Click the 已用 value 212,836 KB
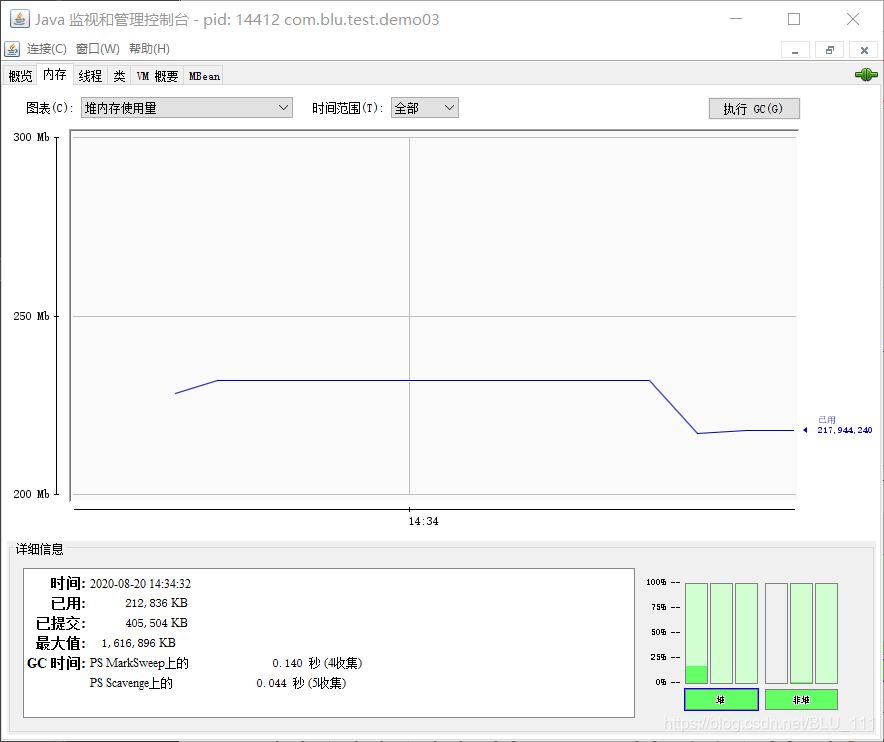Image resolution: width=884 pixels, height=742 pixels. pos(156,603)
